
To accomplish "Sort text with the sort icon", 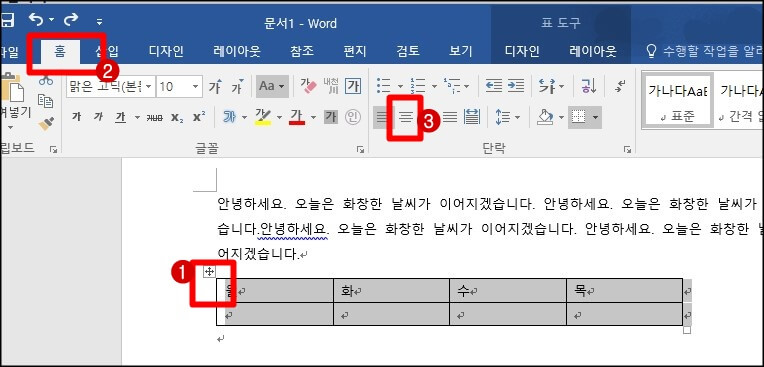I will click(589, 86).
